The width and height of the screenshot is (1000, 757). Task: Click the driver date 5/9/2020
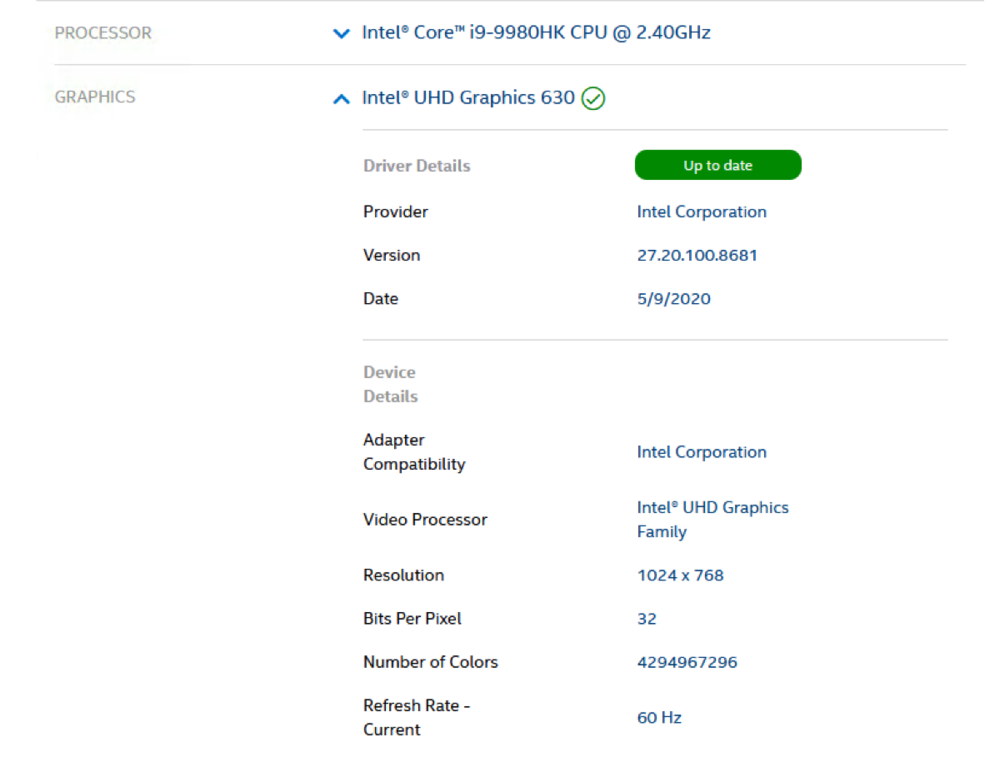(673, 299)
